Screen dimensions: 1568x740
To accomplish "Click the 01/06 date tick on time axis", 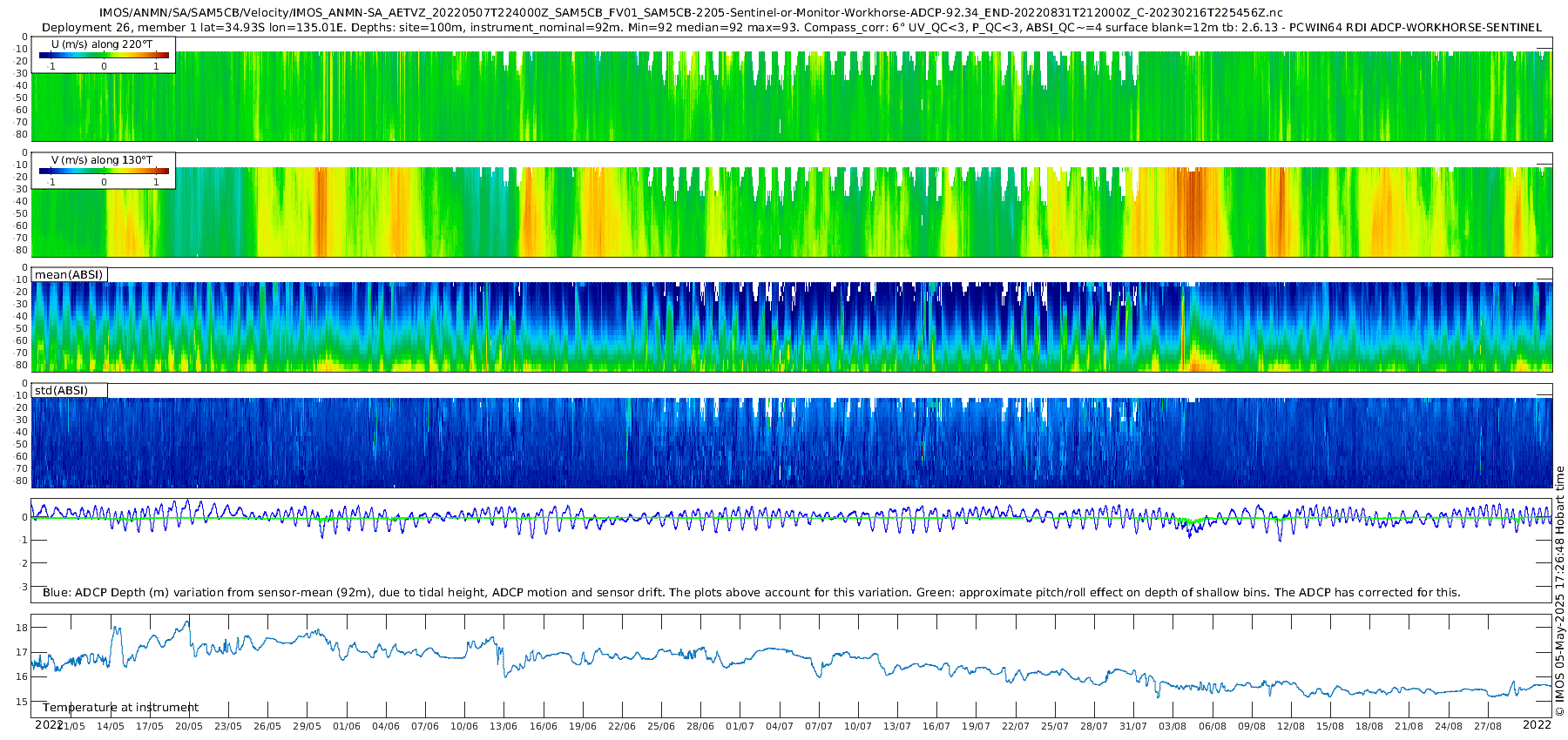I will [x=347, y=726].
